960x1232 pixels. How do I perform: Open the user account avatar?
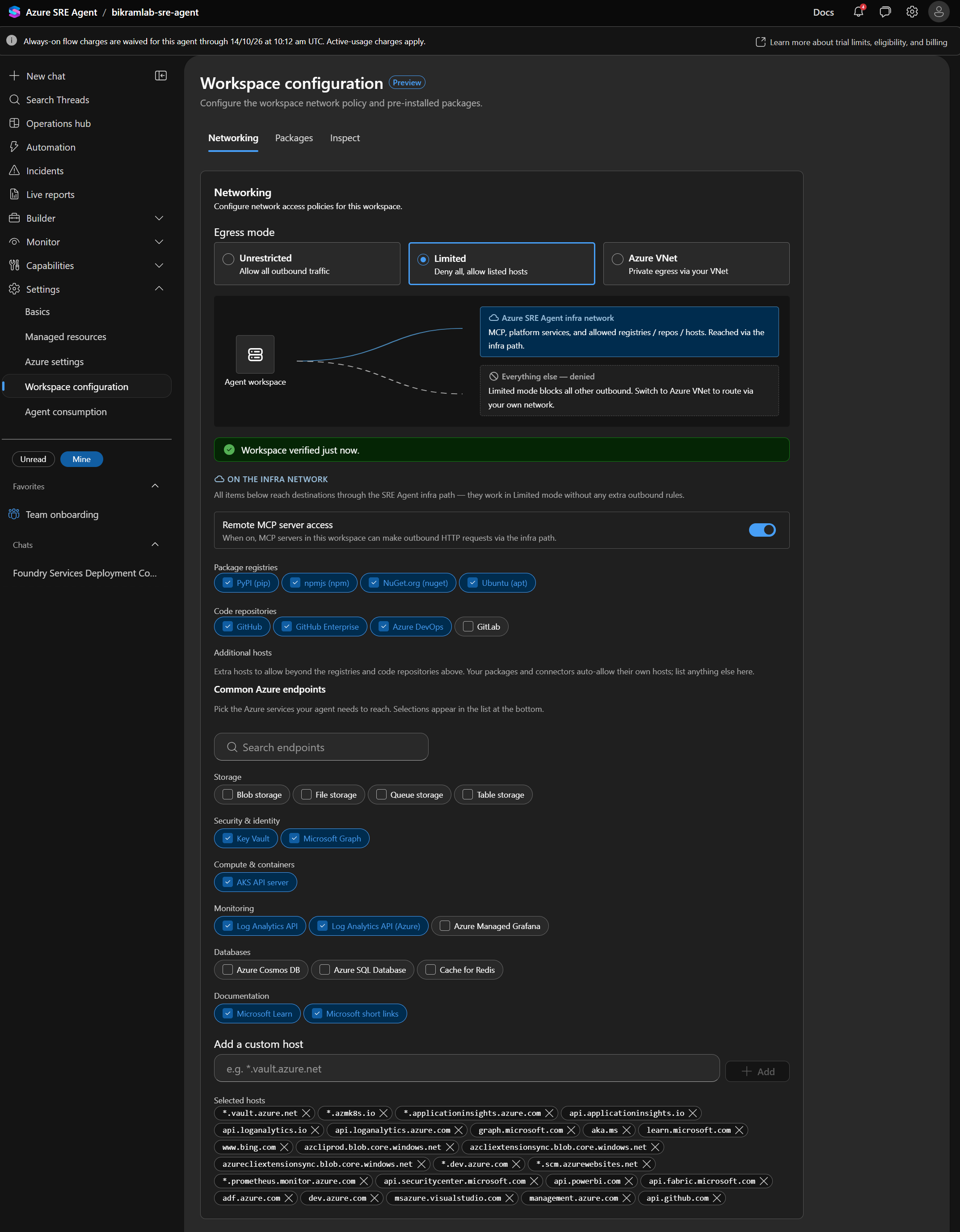click(939, 12)
